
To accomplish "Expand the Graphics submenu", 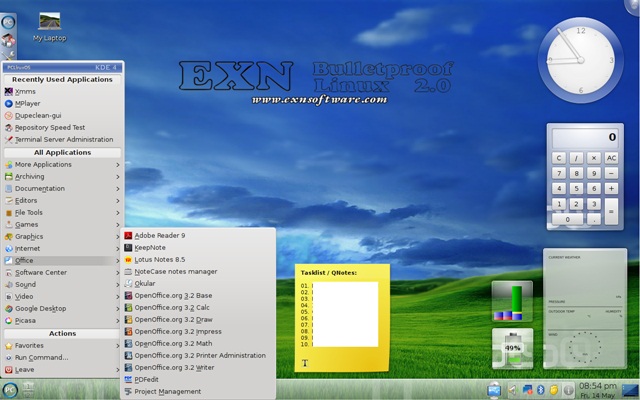I will pyautogui.click(x=62, y=236).
